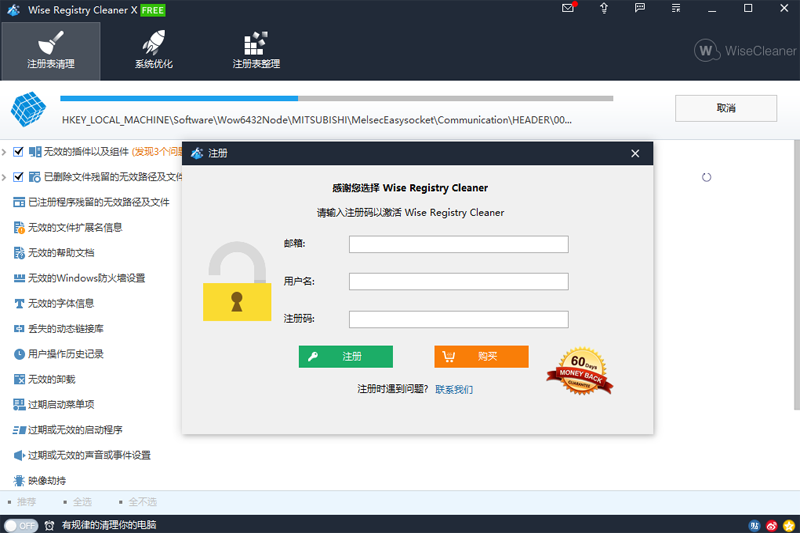Viewport: 800px width, 533px height.
Task: Click font icon beside 无效的字体信息
Action: point(19,303)
